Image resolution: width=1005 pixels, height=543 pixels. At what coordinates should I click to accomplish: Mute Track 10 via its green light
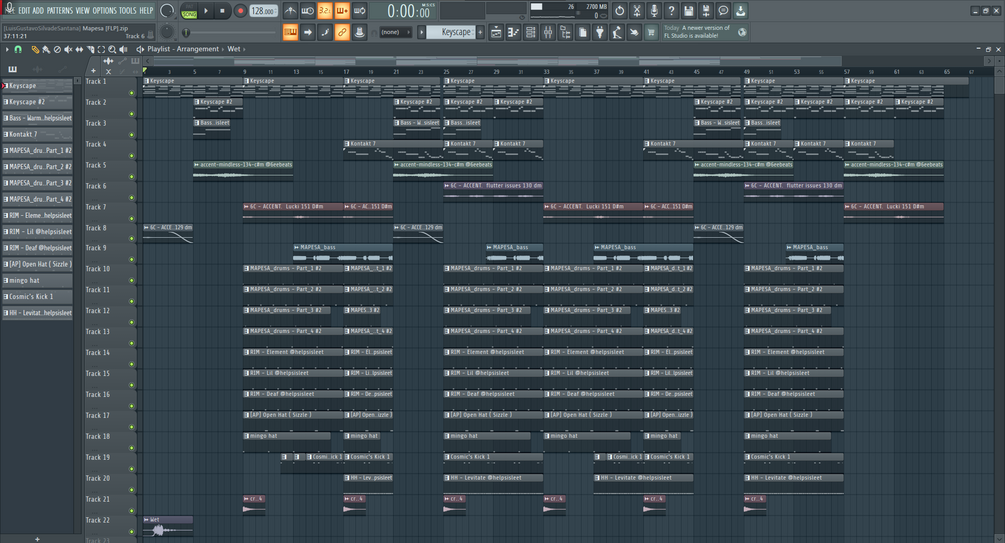(x=132, y=280)
